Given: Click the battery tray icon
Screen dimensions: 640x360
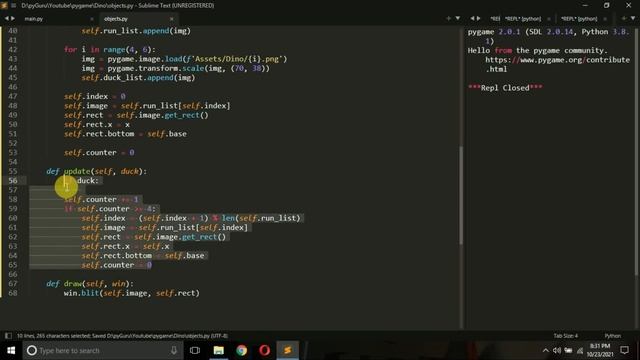Looking at the screenshot, I should 568,350.
